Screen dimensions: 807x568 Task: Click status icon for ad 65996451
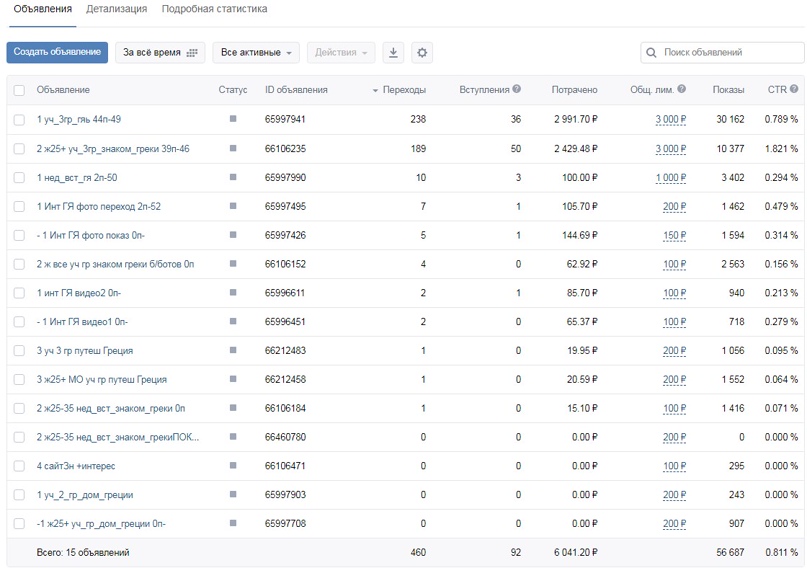point(233,321)
